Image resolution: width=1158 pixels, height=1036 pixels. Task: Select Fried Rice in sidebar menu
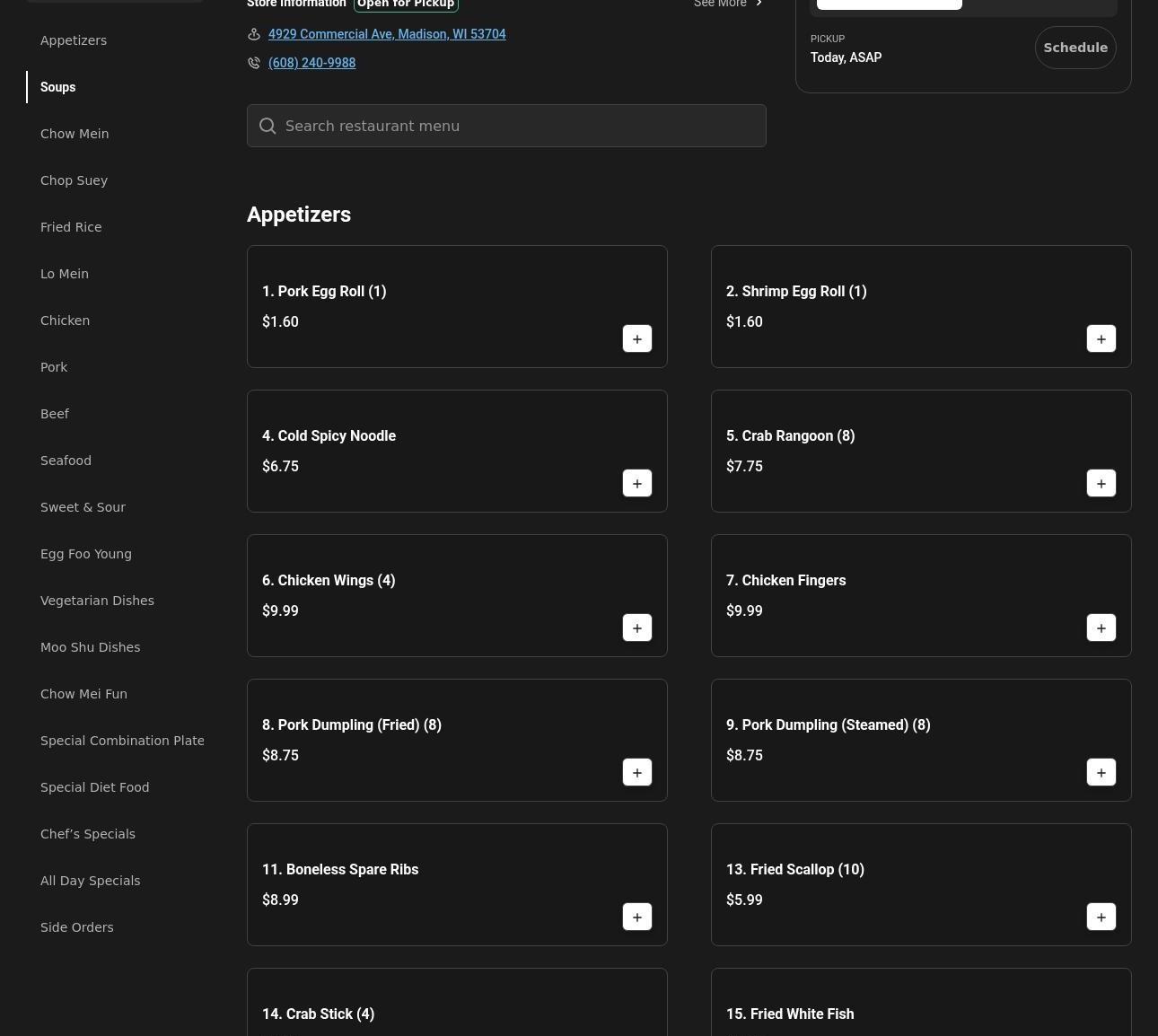[71, 227]
